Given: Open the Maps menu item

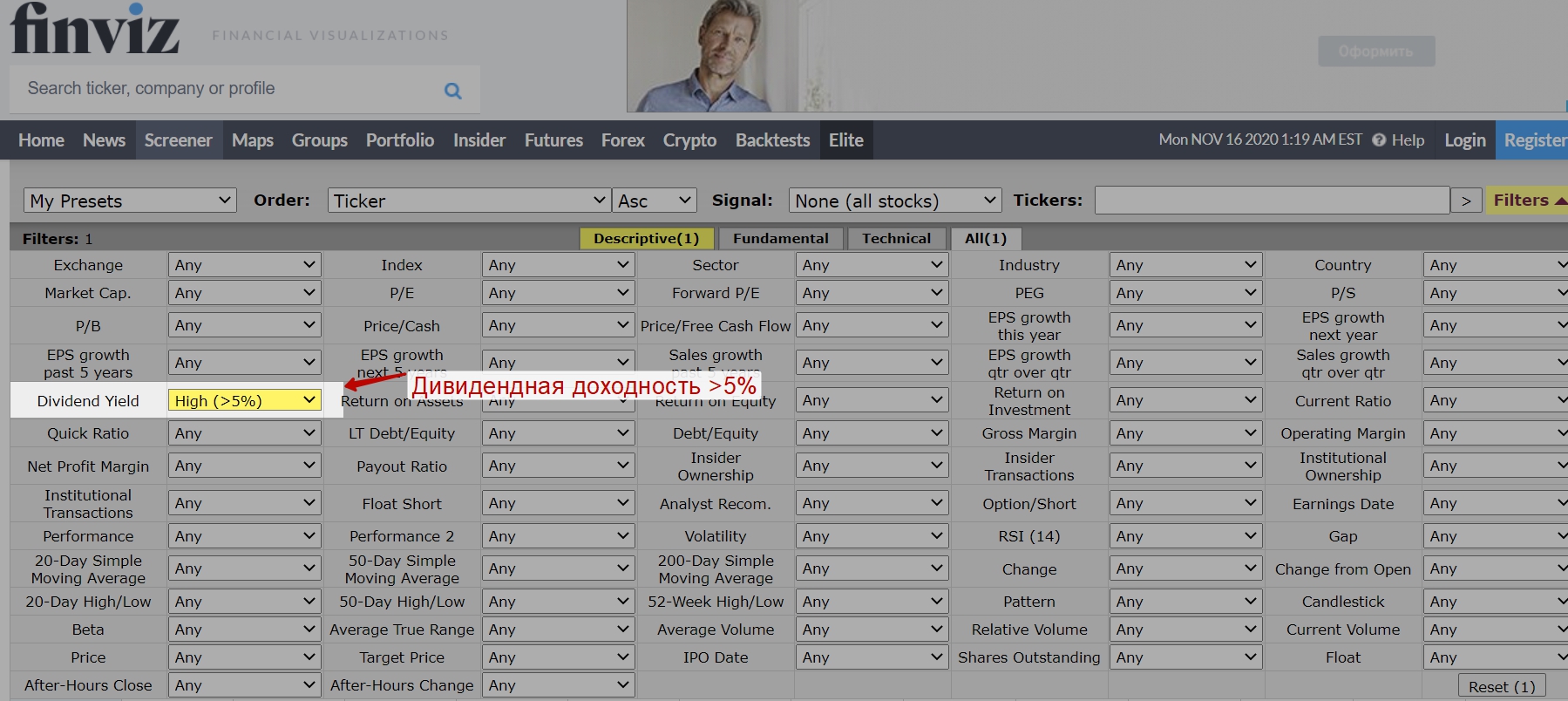Looking at the screenshot, I should (252, 140).
